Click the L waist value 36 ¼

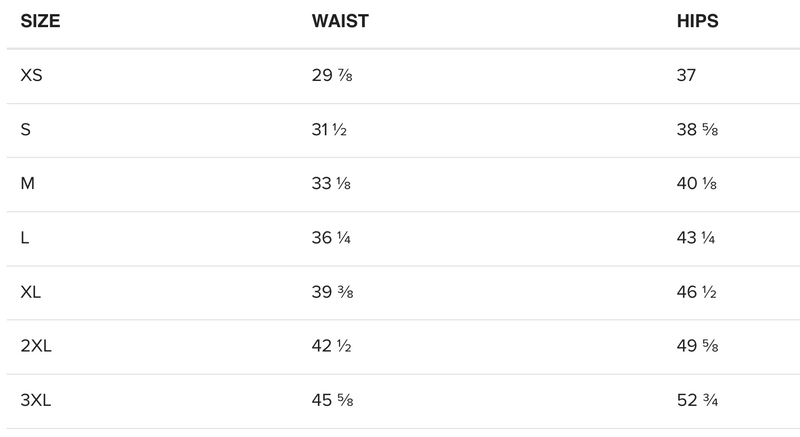tap(331, 238)
